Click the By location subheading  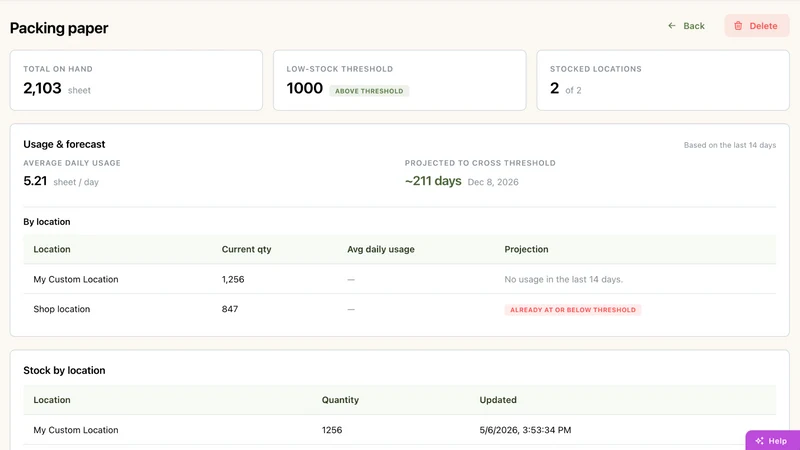tap(47, 222)
